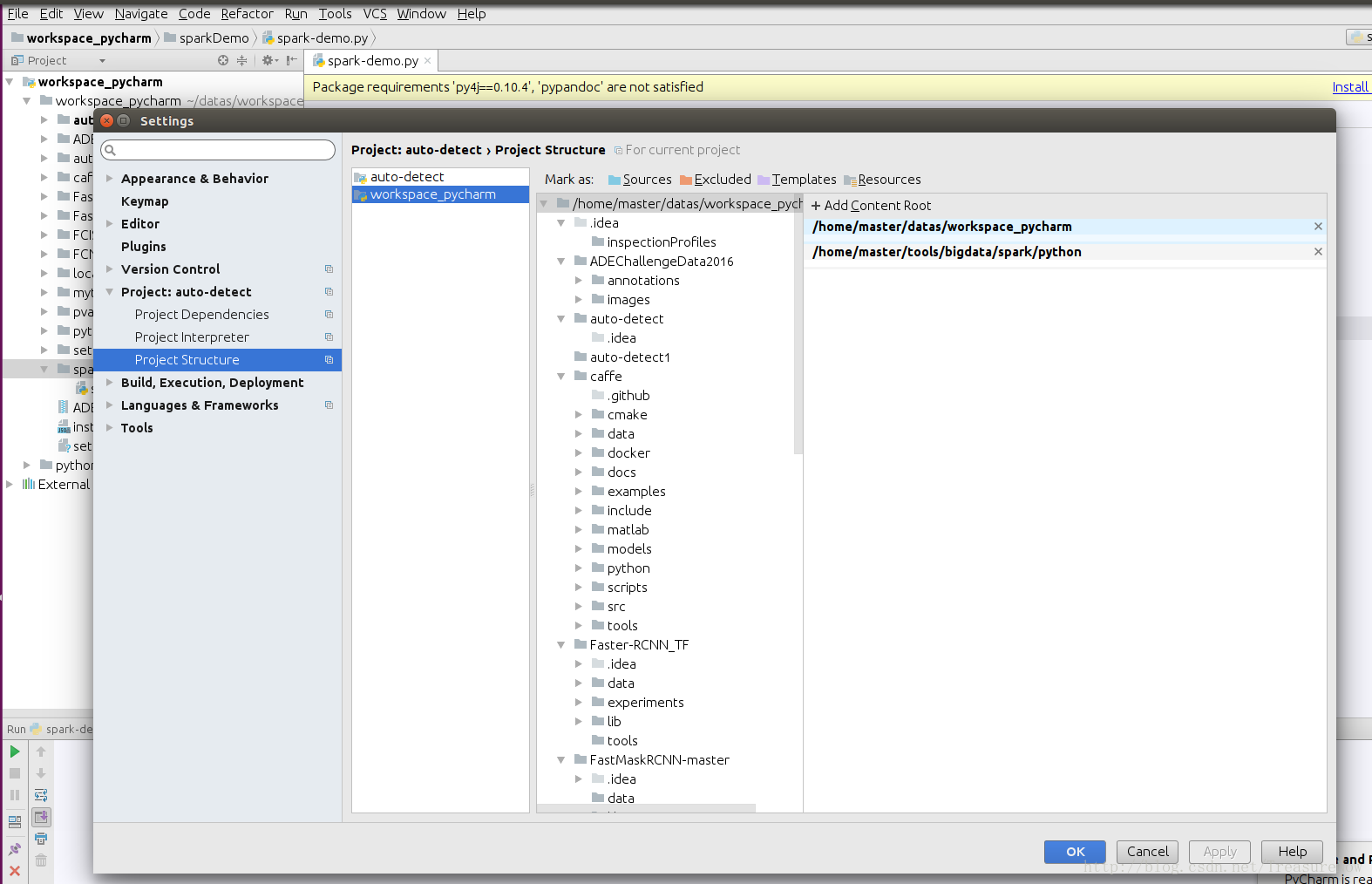Click the Pause output icon in Run panel
1372x884 pixels.
15,795
